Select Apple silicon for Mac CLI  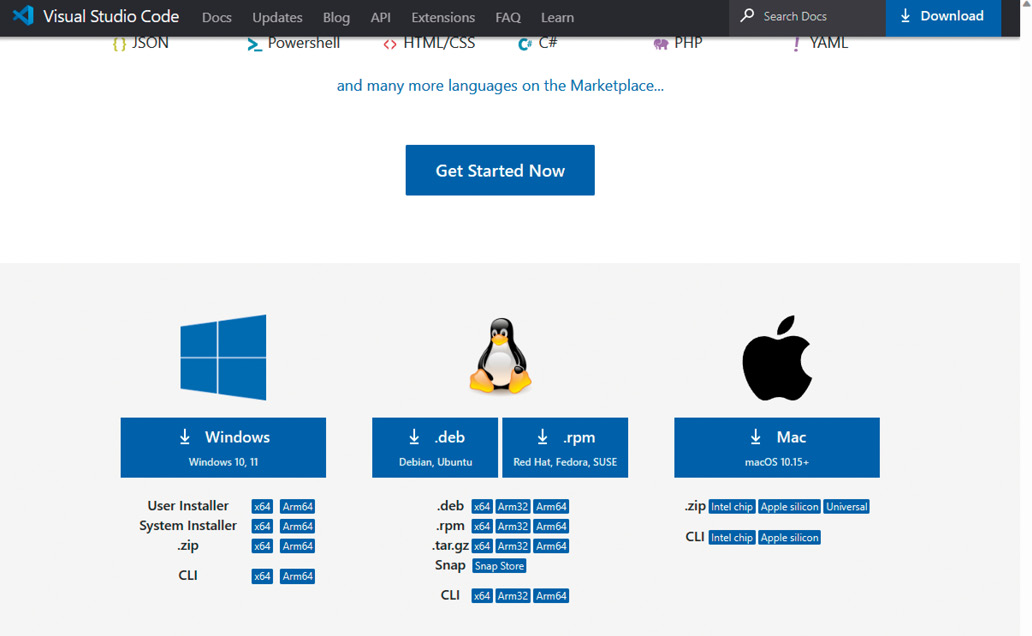click(789, 537)
